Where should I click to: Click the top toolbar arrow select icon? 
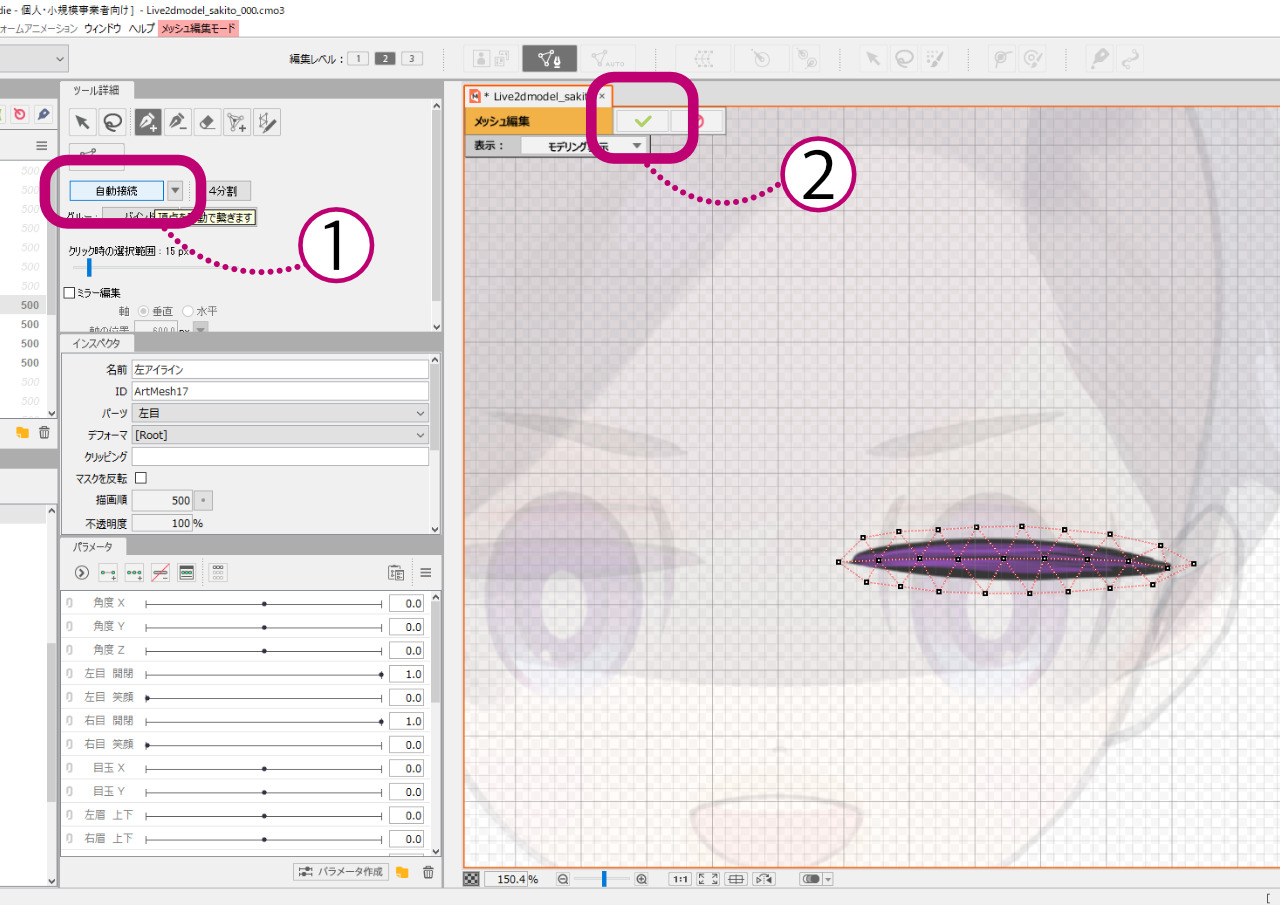tap(874, 59)
